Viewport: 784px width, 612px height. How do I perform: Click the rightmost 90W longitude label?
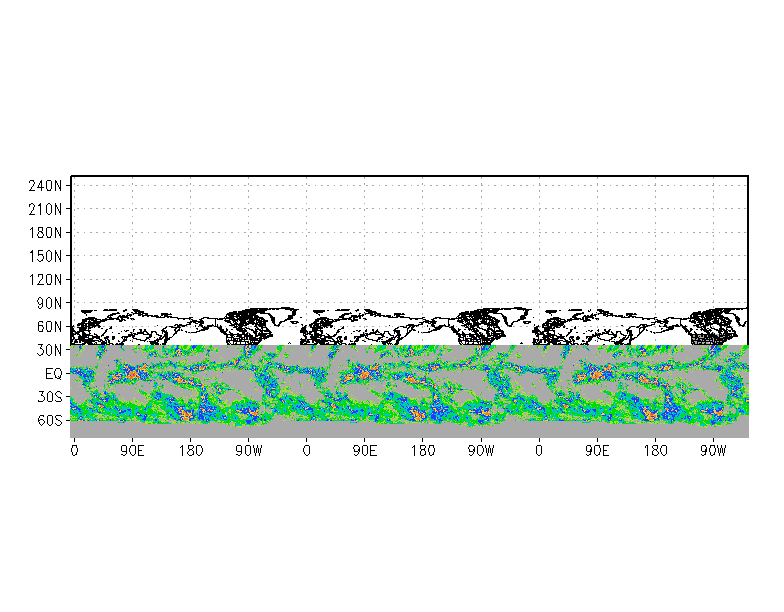pos(713,451)
